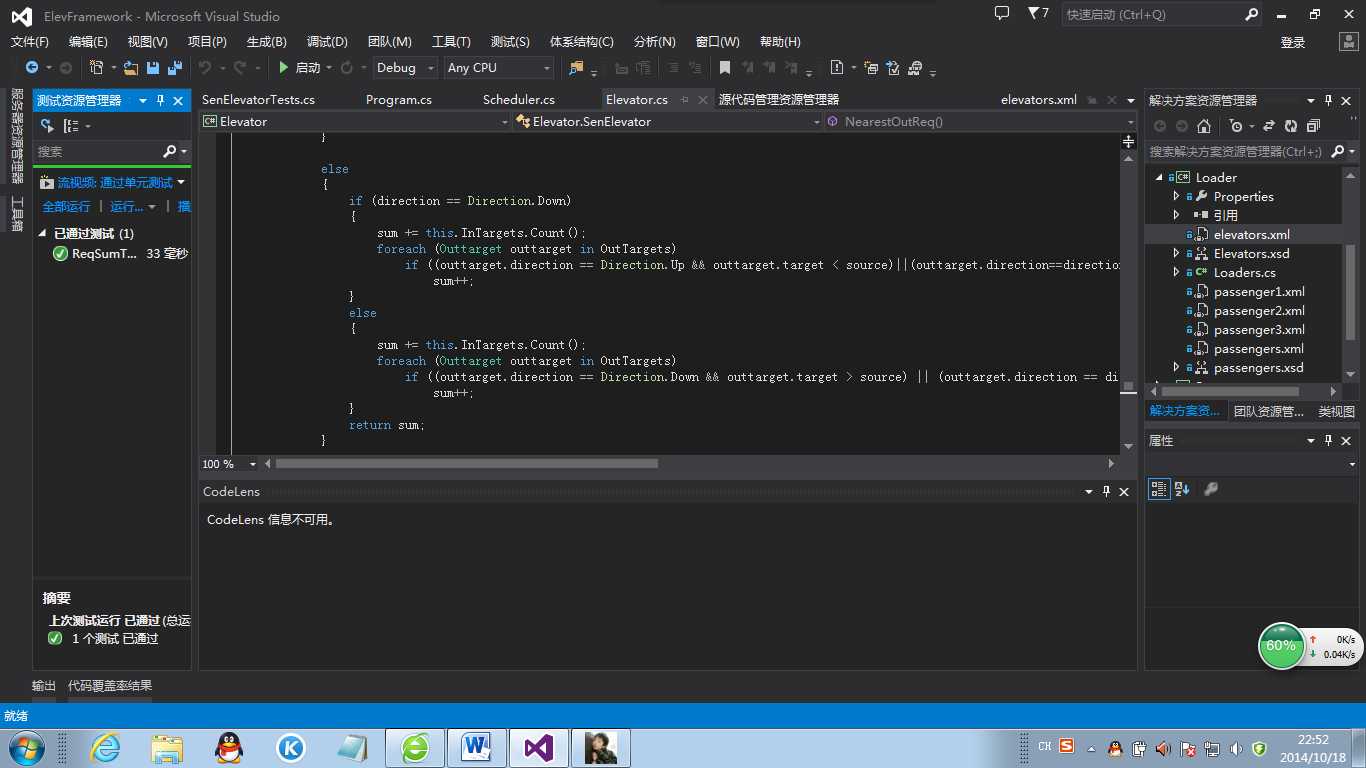This screenshot has width=1366, height=768.
Task: Click the notifications flag showing 7
Action: [1038, 14]
